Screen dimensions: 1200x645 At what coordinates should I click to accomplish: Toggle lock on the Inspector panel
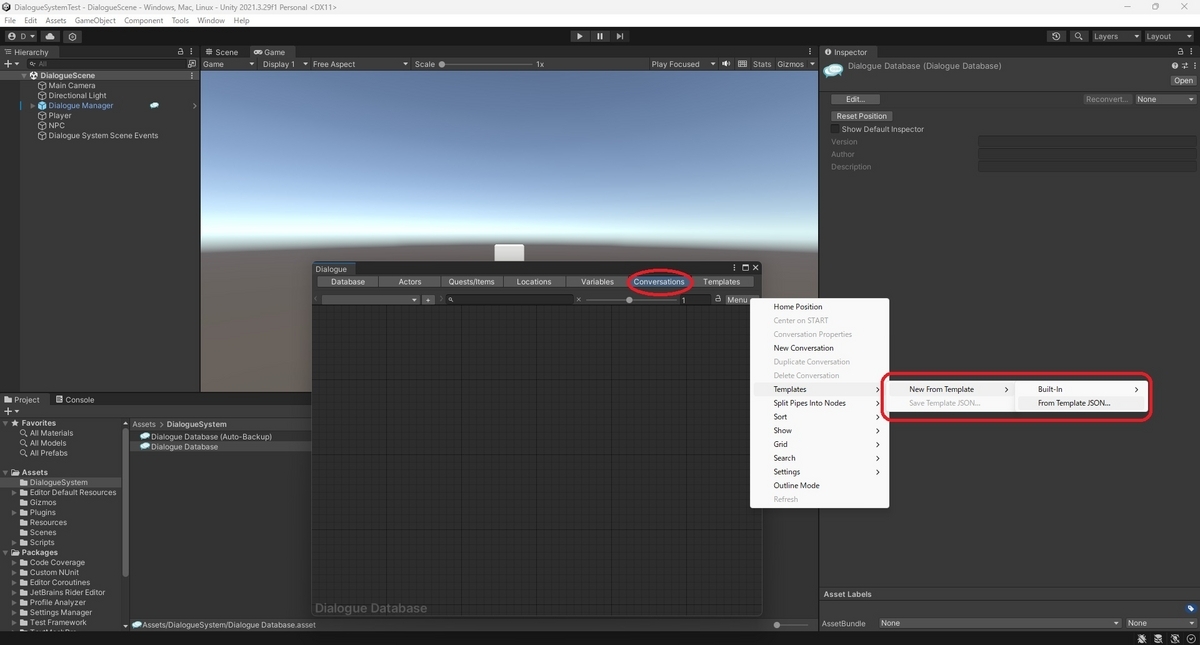[x=1179, y=52]
